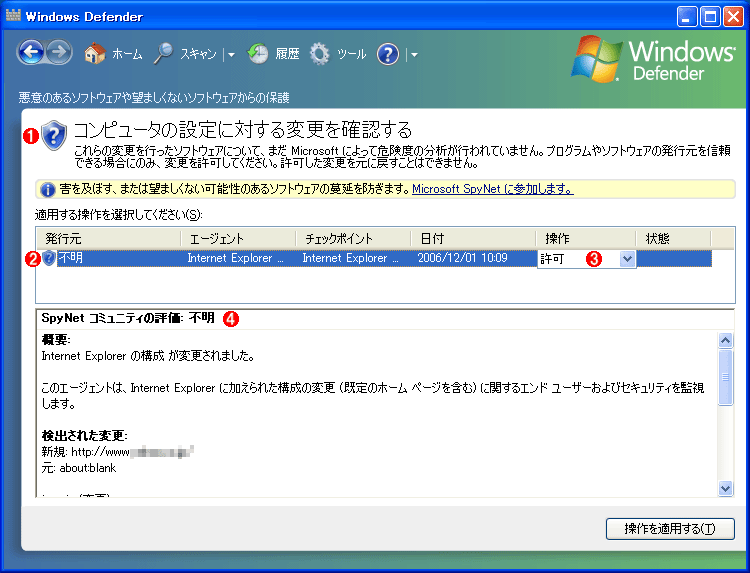Close the Windows Defender window

(733, 17)
